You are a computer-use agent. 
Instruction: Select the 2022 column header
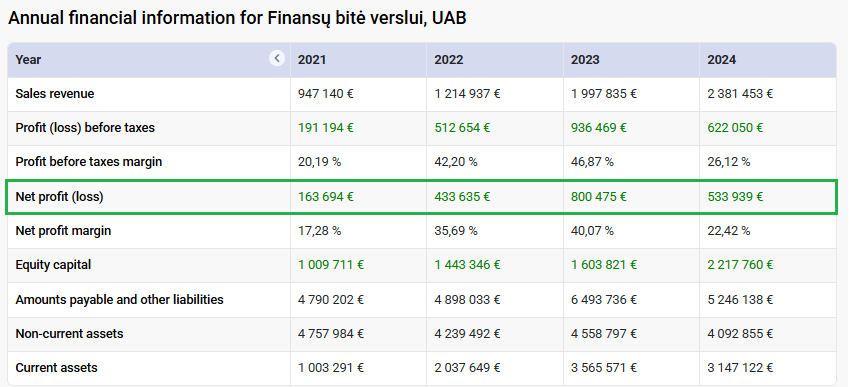click(449, 60)
